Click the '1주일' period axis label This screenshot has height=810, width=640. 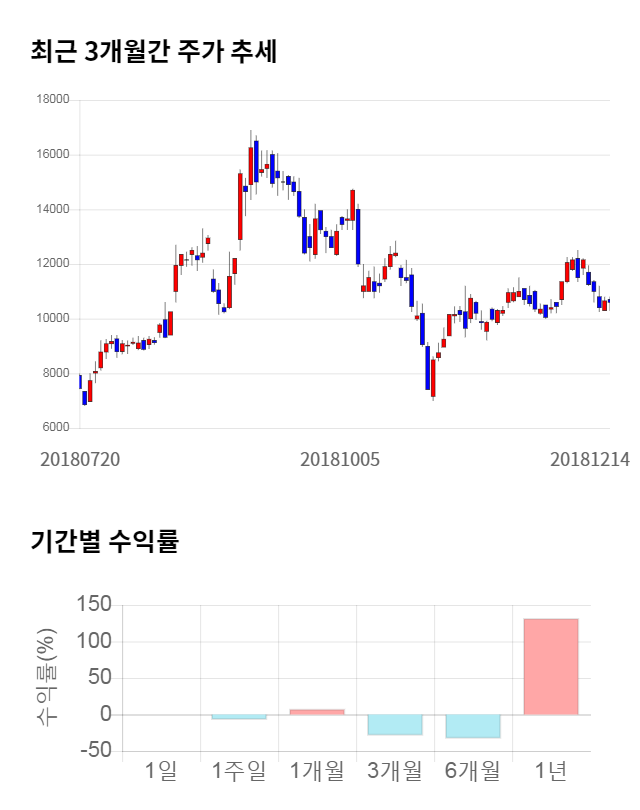tap(239, 771)
